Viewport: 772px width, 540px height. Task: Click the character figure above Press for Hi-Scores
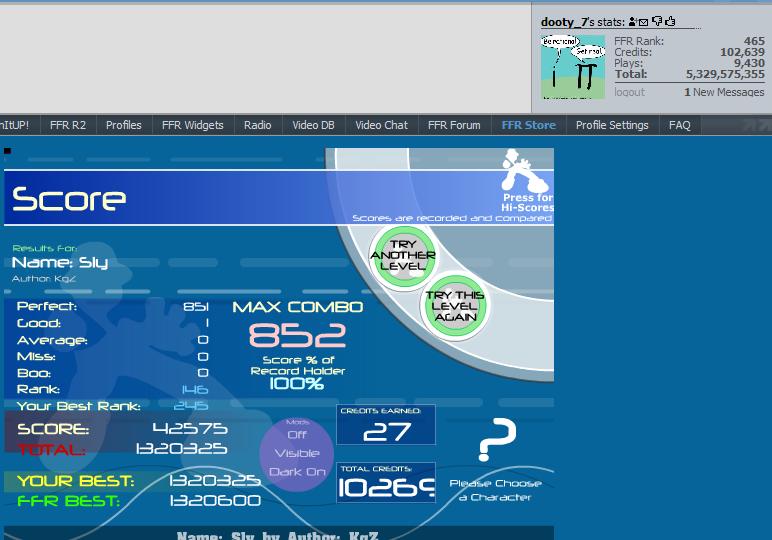(524, 170)
